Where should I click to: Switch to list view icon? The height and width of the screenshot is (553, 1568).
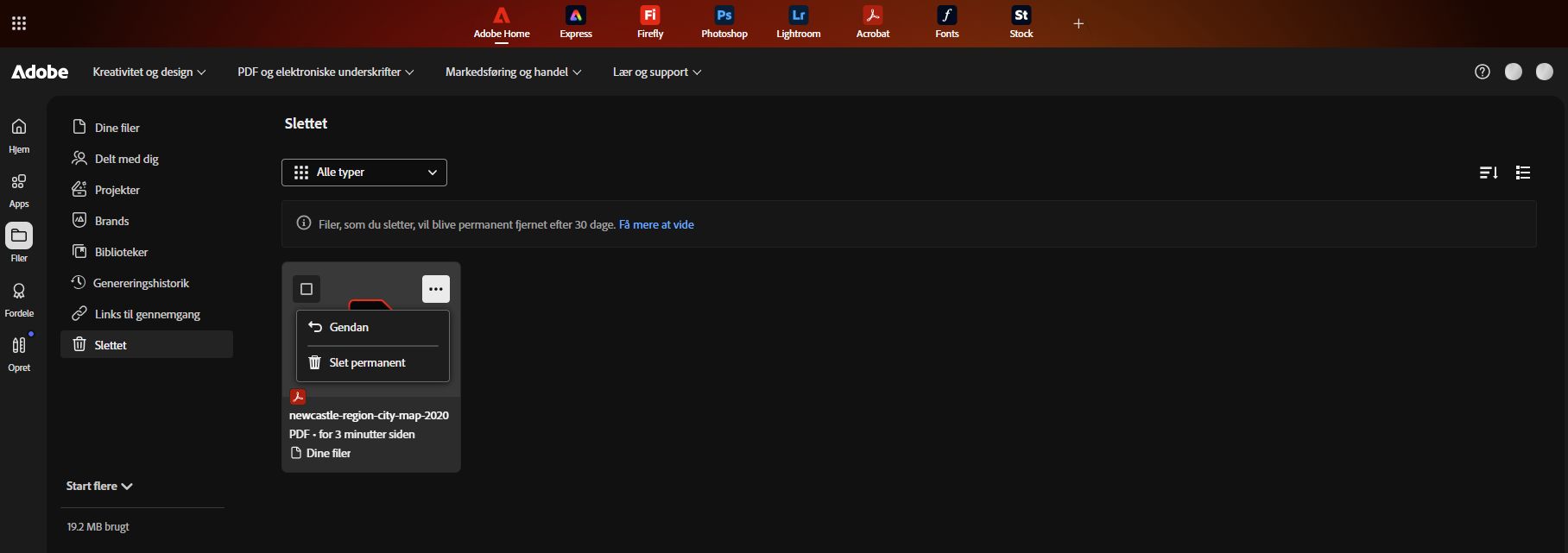1523,173
